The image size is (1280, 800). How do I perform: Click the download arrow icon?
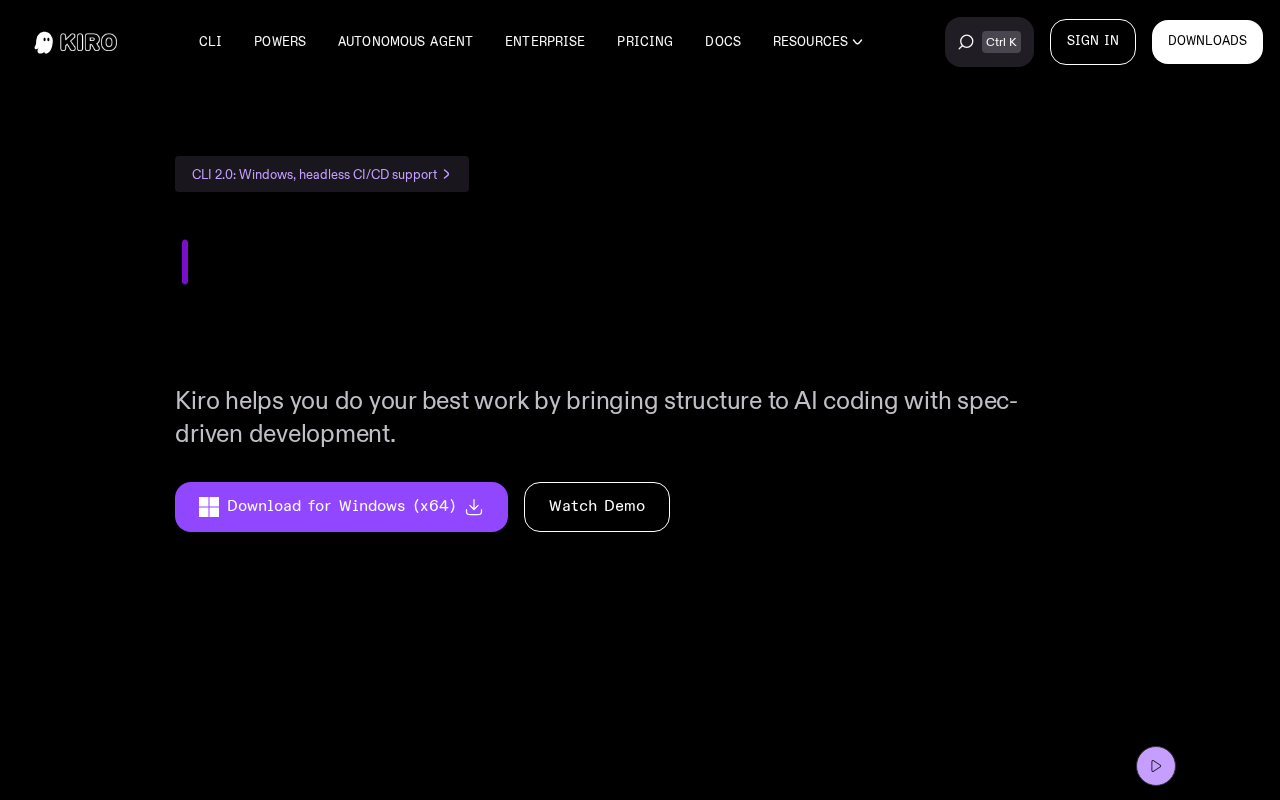474,507
